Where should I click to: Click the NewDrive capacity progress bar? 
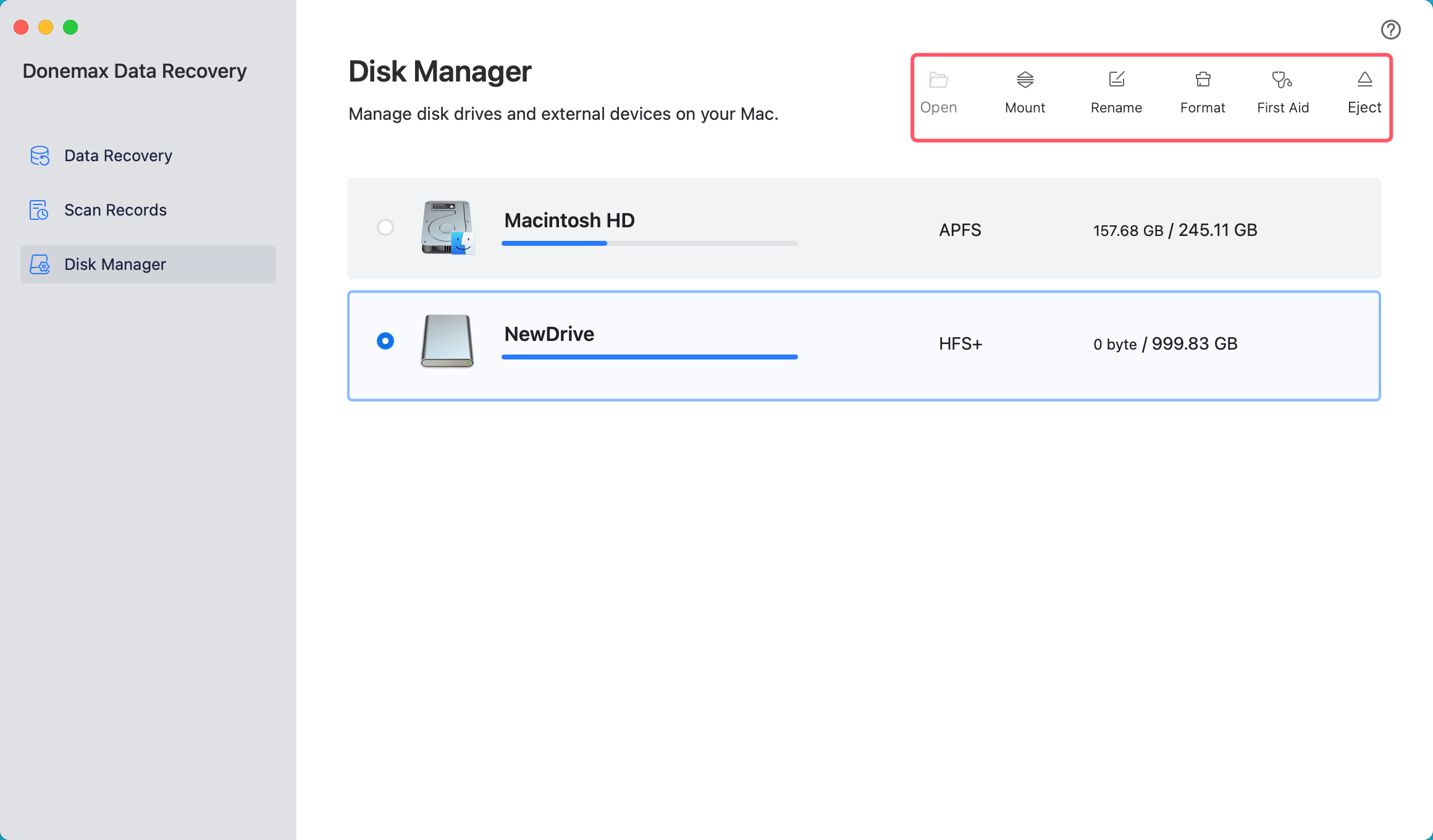[649, 357]
